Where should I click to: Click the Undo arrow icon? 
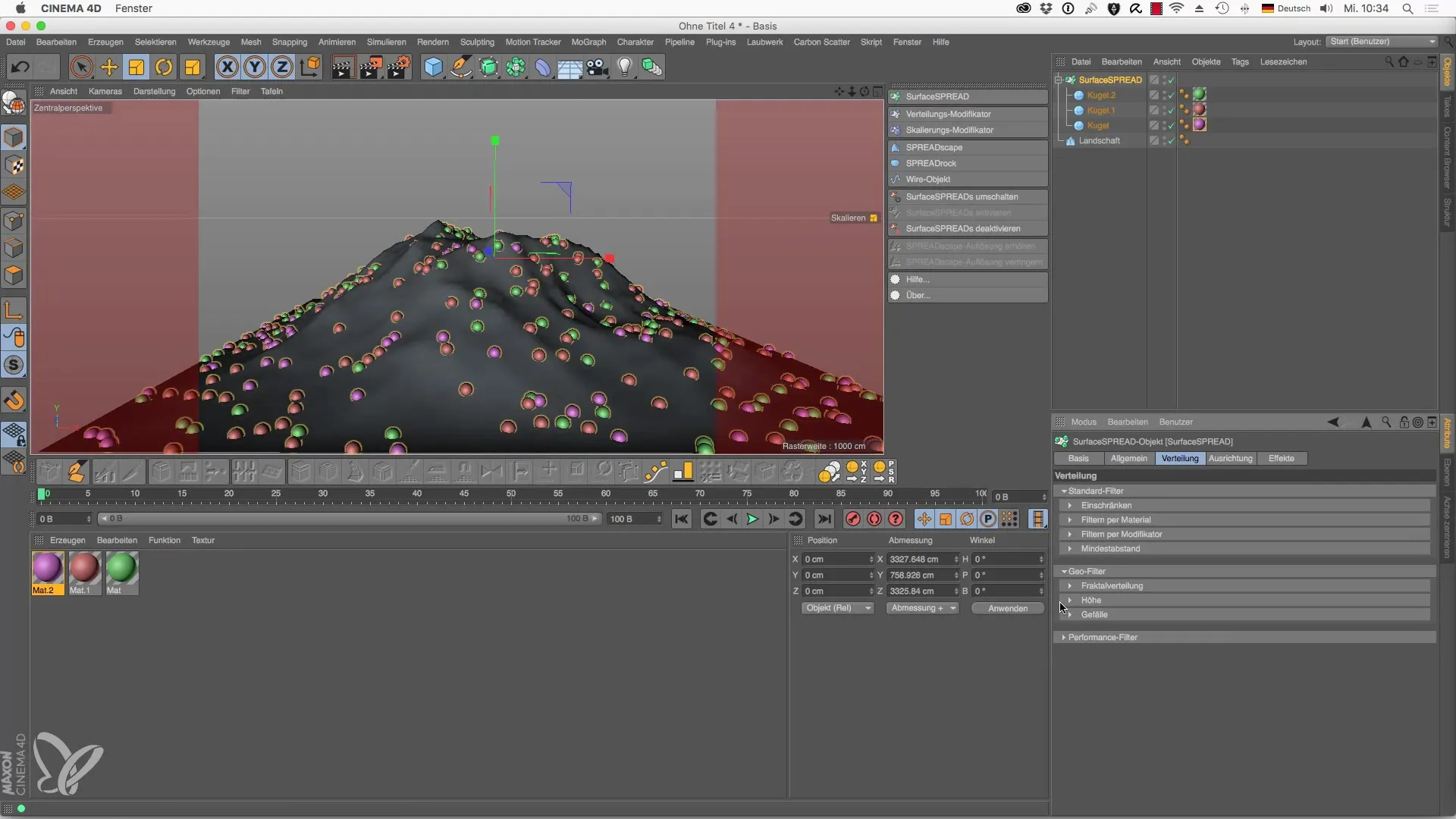click(x=20, y=67)
